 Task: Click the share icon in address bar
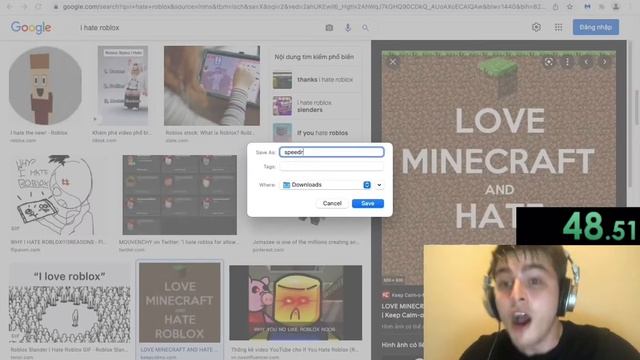click(x=556, y=7)
